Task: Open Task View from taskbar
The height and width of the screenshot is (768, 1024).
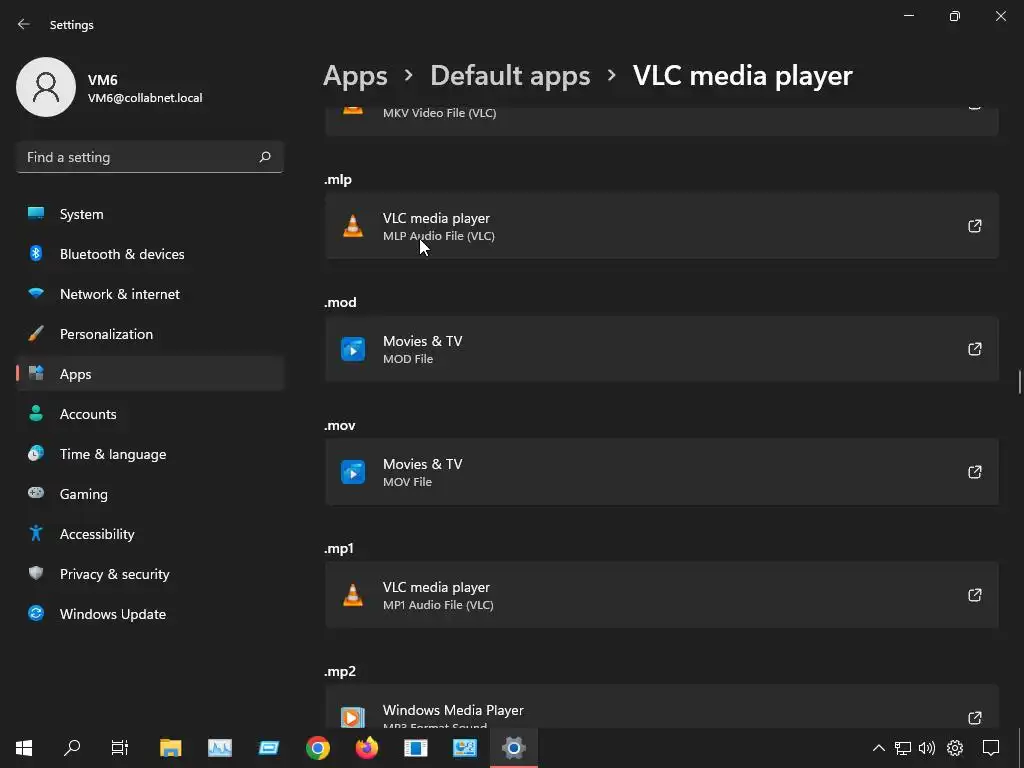Action: [x=120, y=748]
